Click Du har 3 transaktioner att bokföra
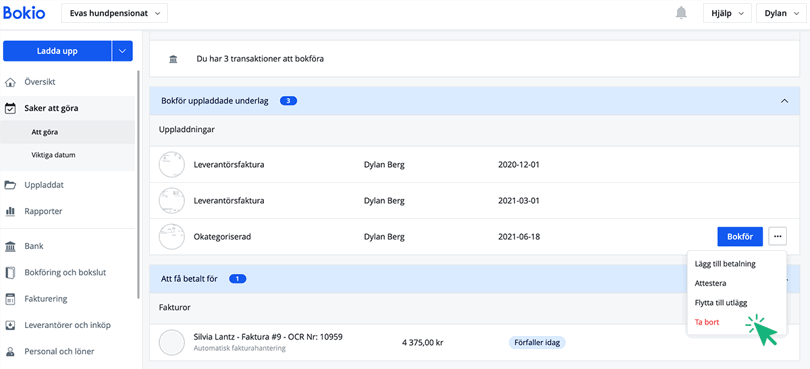The height and width of the screenshot is (369, 810). 260,59
